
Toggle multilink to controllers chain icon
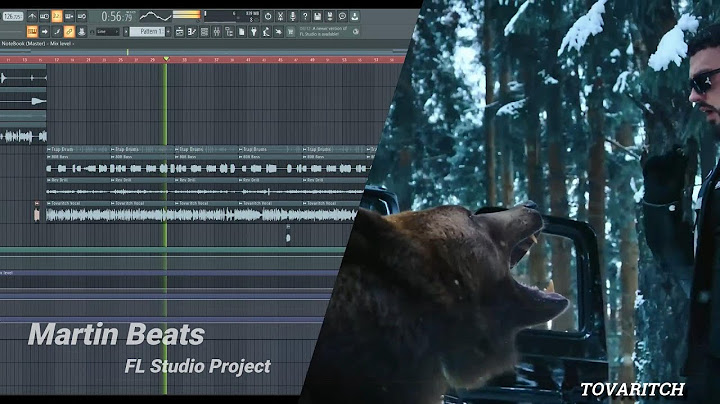pyautogui.click(x=69, y=32)
